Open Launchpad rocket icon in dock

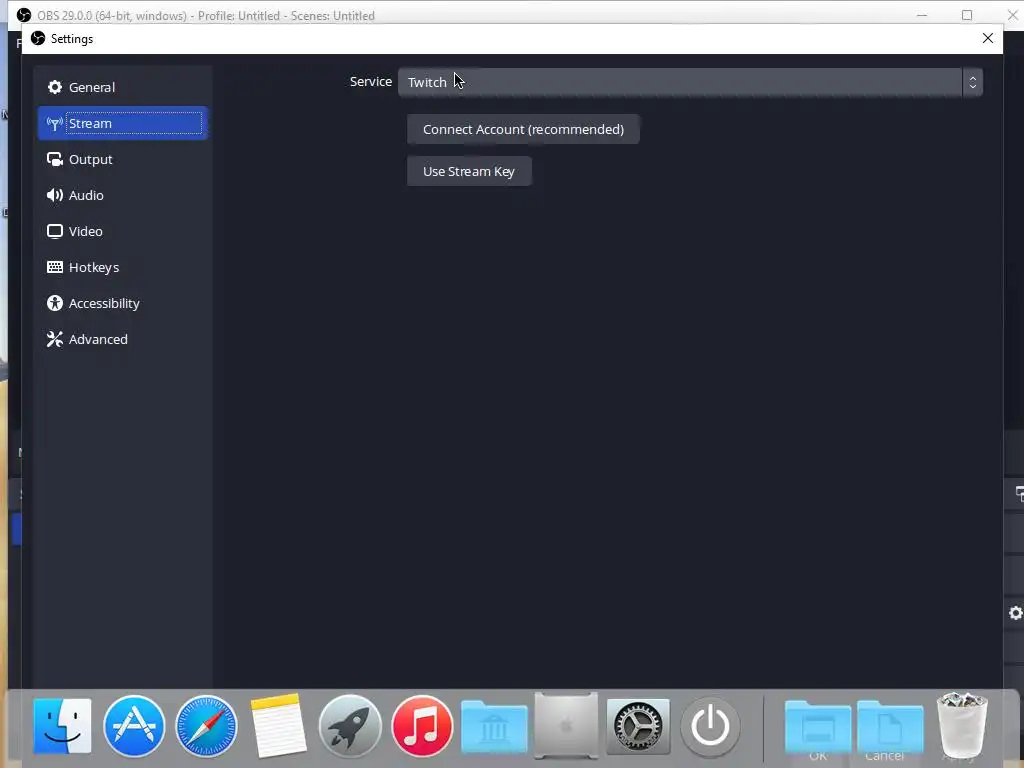tap(350, 726)
